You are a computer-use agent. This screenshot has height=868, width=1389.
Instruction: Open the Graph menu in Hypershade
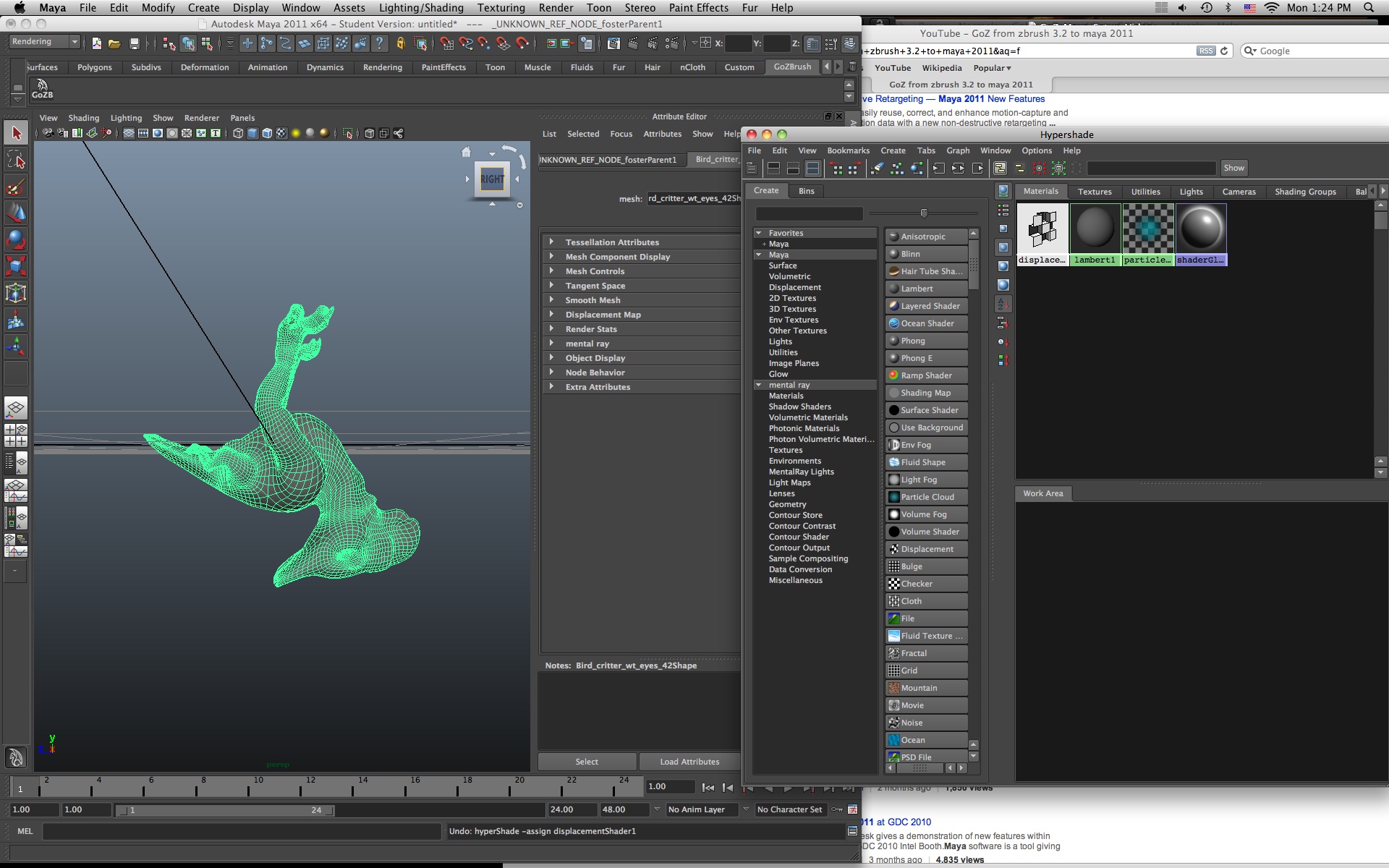click(958, 150)
